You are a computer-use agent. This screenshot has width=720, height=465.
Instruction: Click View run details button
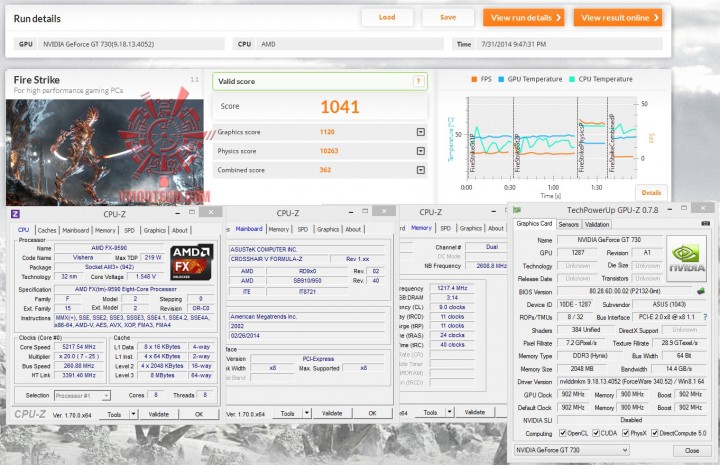coord(523,18)
